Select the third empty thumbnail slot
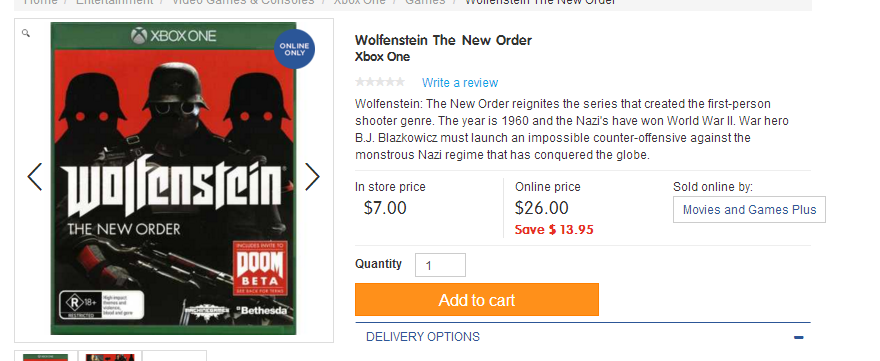Screen dimensions: 880x361 (175, 356)
